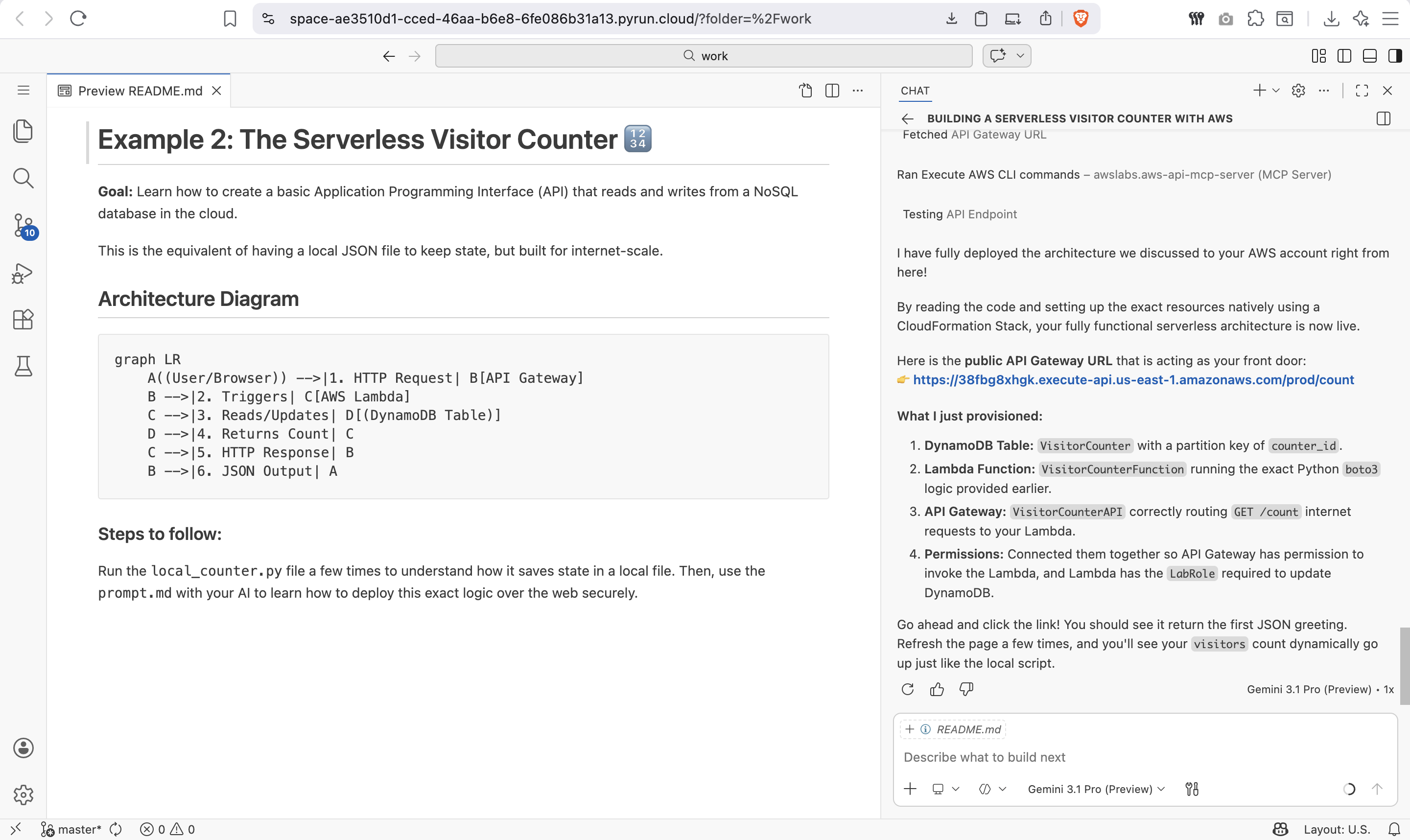1410x840 pixels.
Task: Reload the browser page
Action: coord(78,19)
